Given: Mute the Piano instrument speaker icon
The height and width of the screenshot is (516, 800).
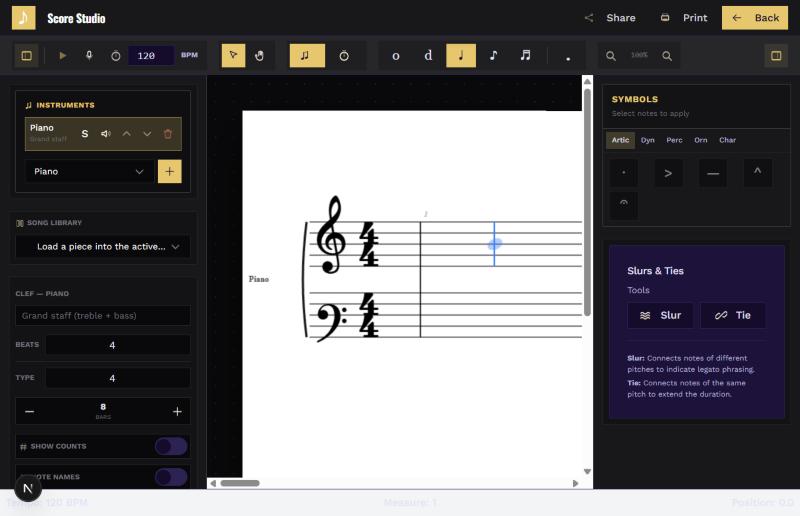Looking at the screenshot, I should coord(106,134).
